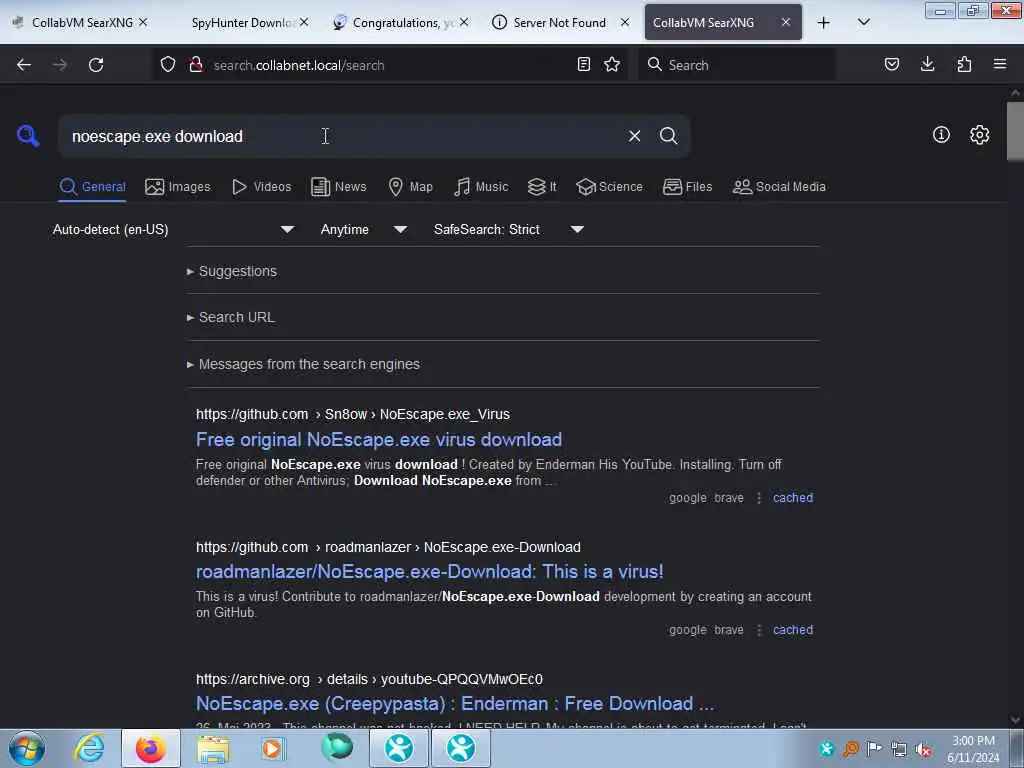
Task: Open the extensions puzzle icon
Action: click(964, 65)
